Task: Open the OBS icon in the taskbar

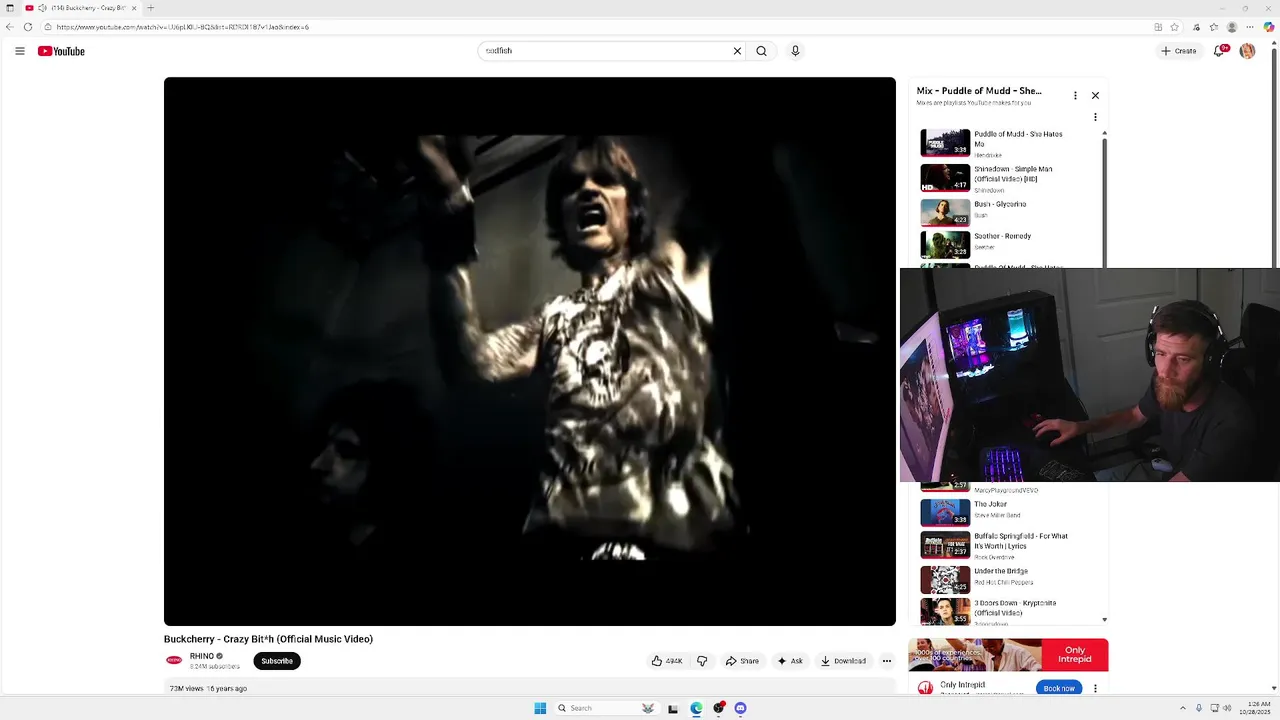Action: (718, 708)
